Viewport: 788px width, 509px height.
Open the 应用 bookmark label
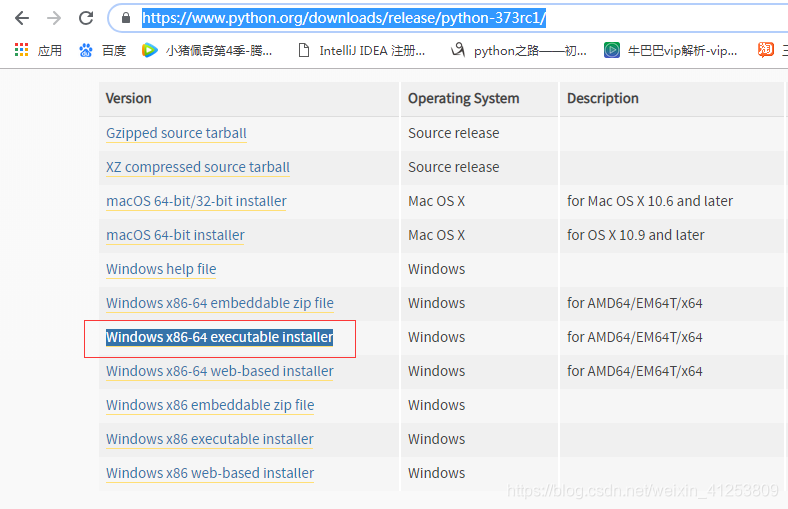pos(50,51)
